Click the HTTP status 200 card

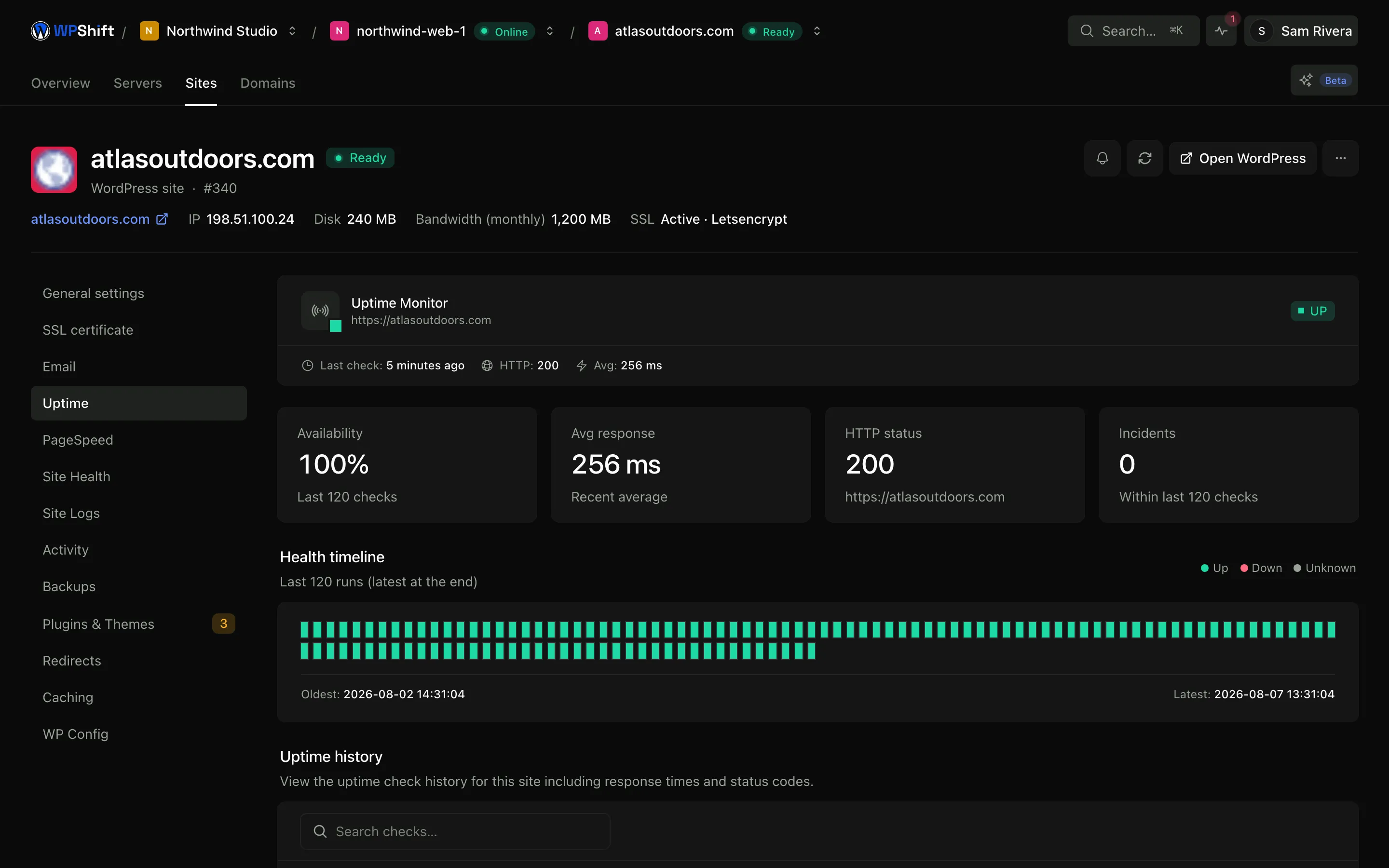click(x=954, y=465)
